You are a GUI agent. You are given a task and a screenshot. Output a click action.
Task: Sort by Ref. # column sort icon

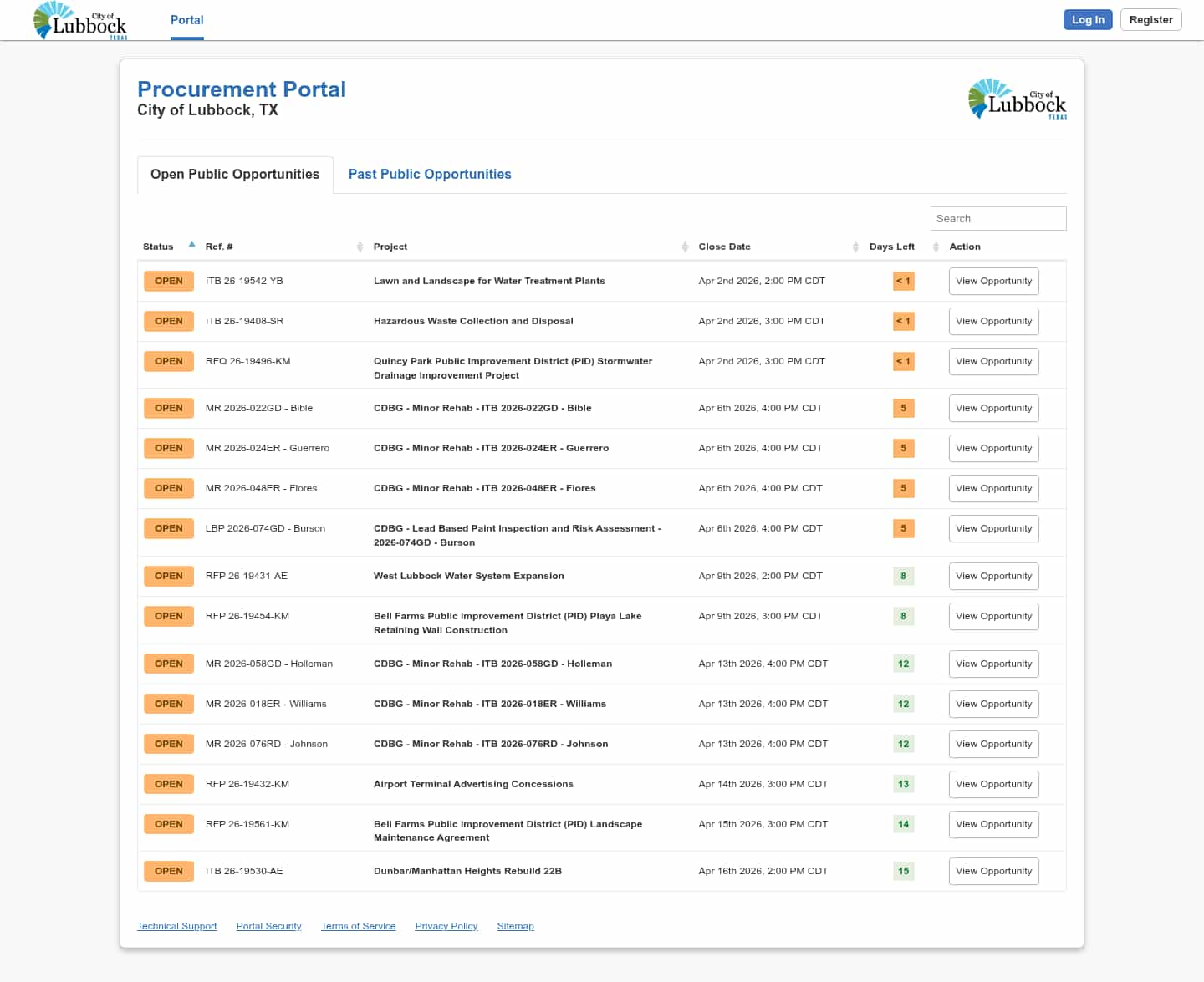tap(360, 247)
